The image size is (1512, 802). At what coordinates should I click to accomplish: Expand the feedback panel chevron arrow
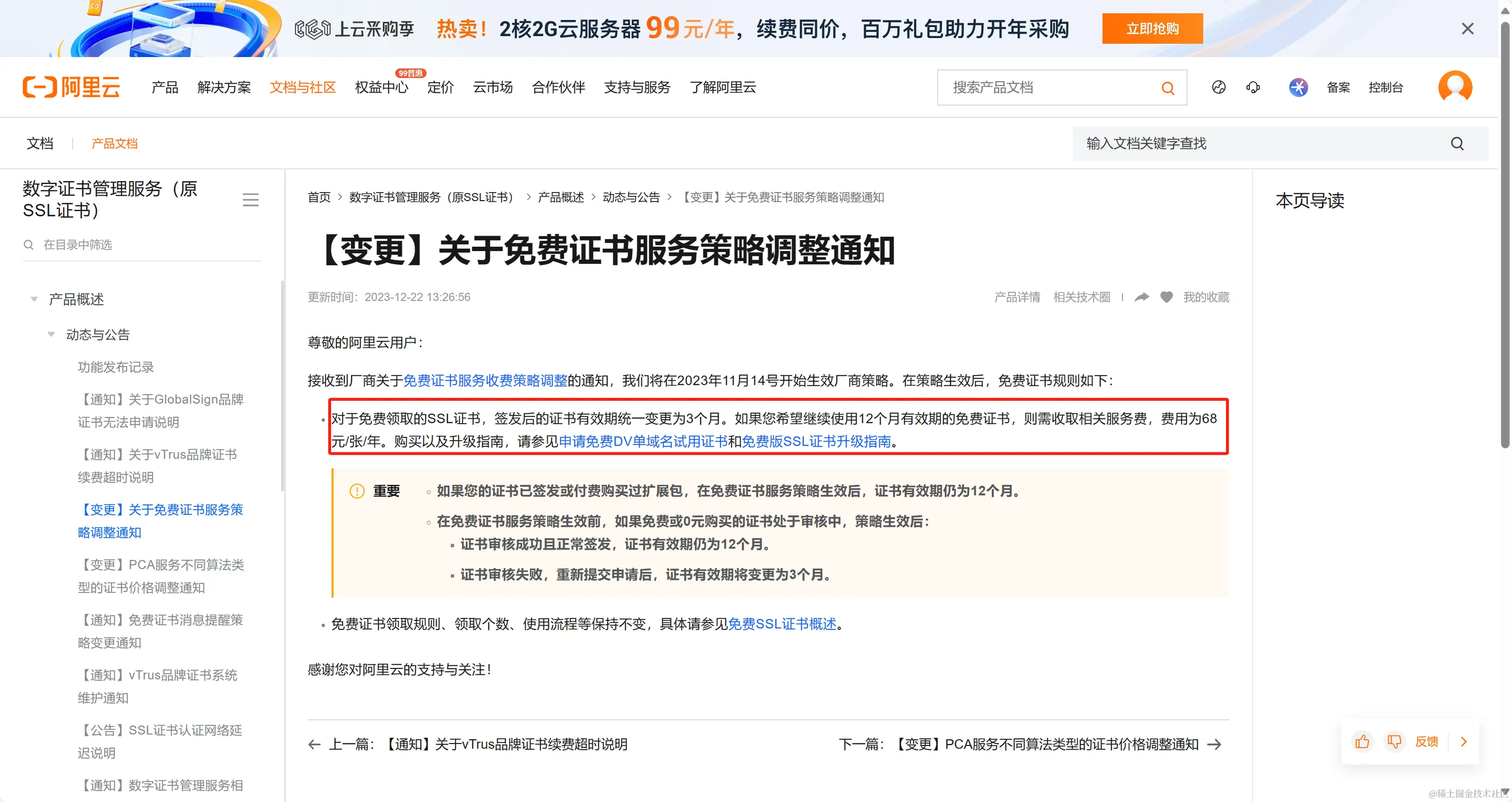point(1463,741)
